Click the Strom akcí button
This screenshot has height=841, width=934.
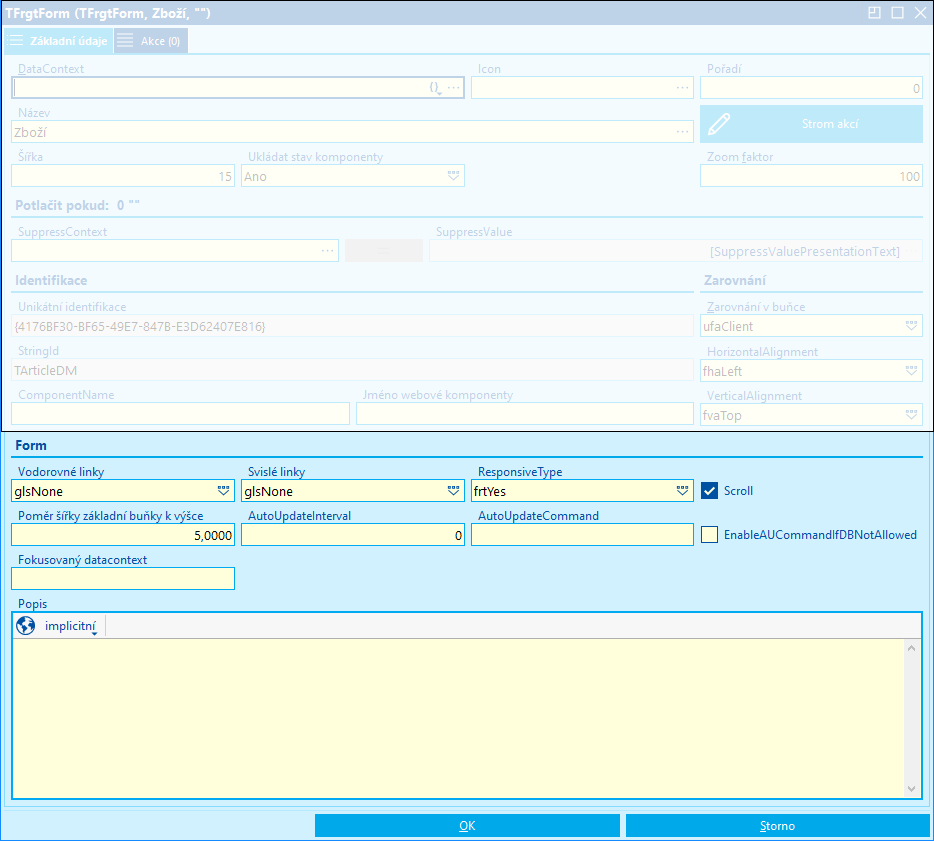coord(811,124)
